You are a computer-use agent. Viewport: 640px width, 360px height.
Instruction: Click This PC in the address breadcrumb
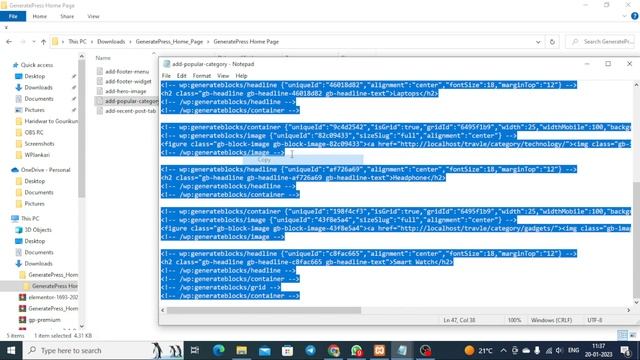77,42
